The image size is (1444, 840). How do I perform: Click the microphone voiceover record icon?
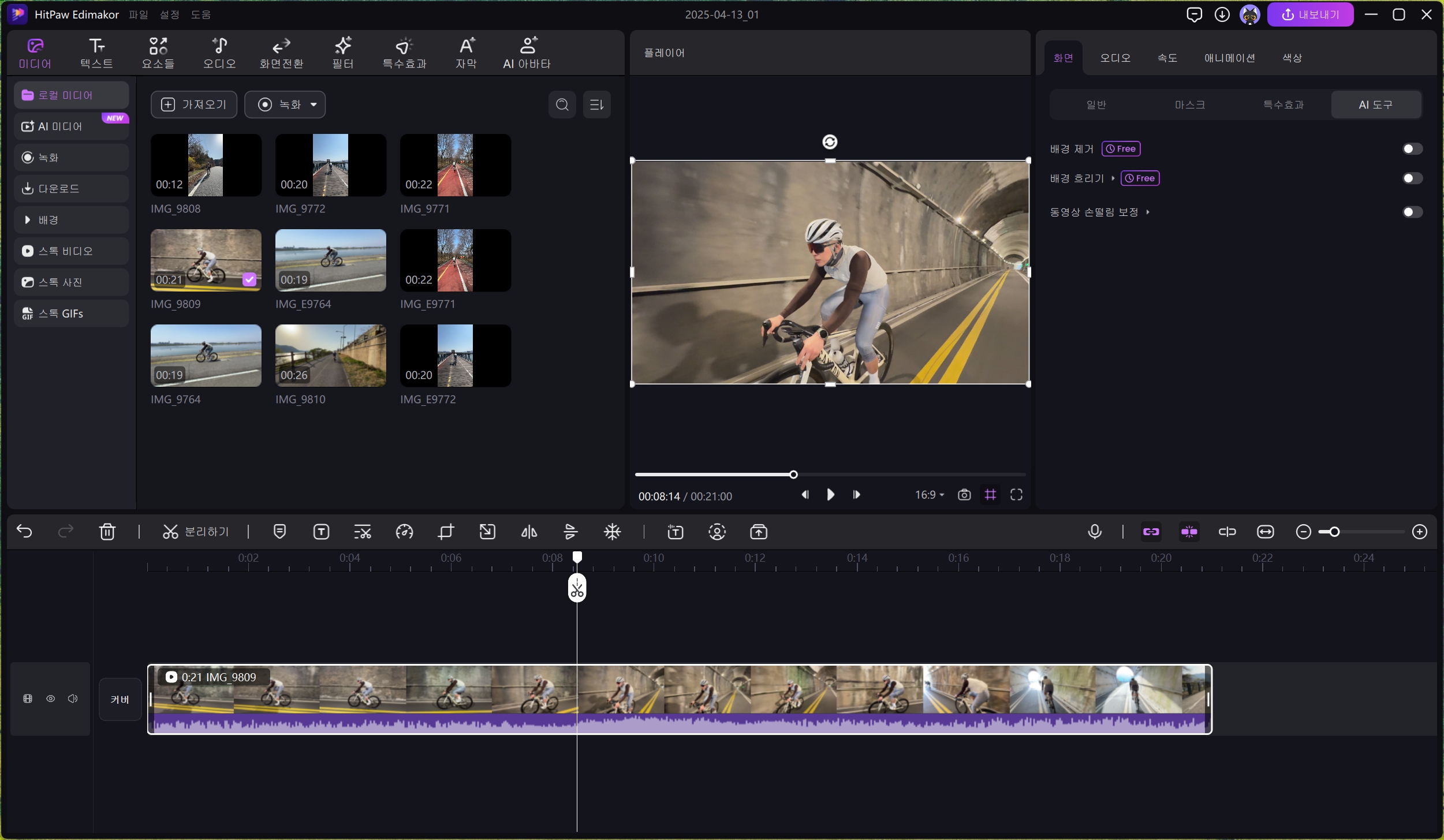click(1094, 532)
